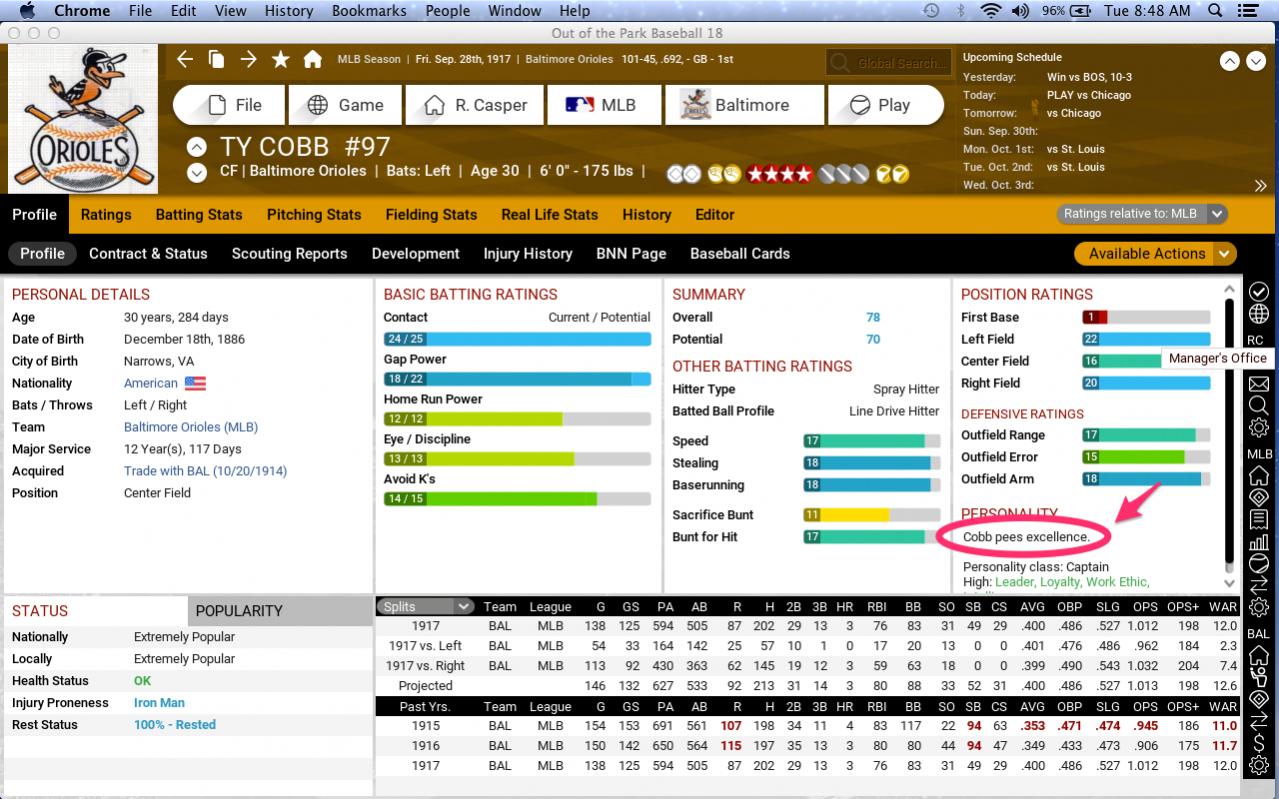Image resolution: width=1279 pixels, height=799 pixels.
Task: Bookmark this page with the star icon
Action: click(280, 59)
